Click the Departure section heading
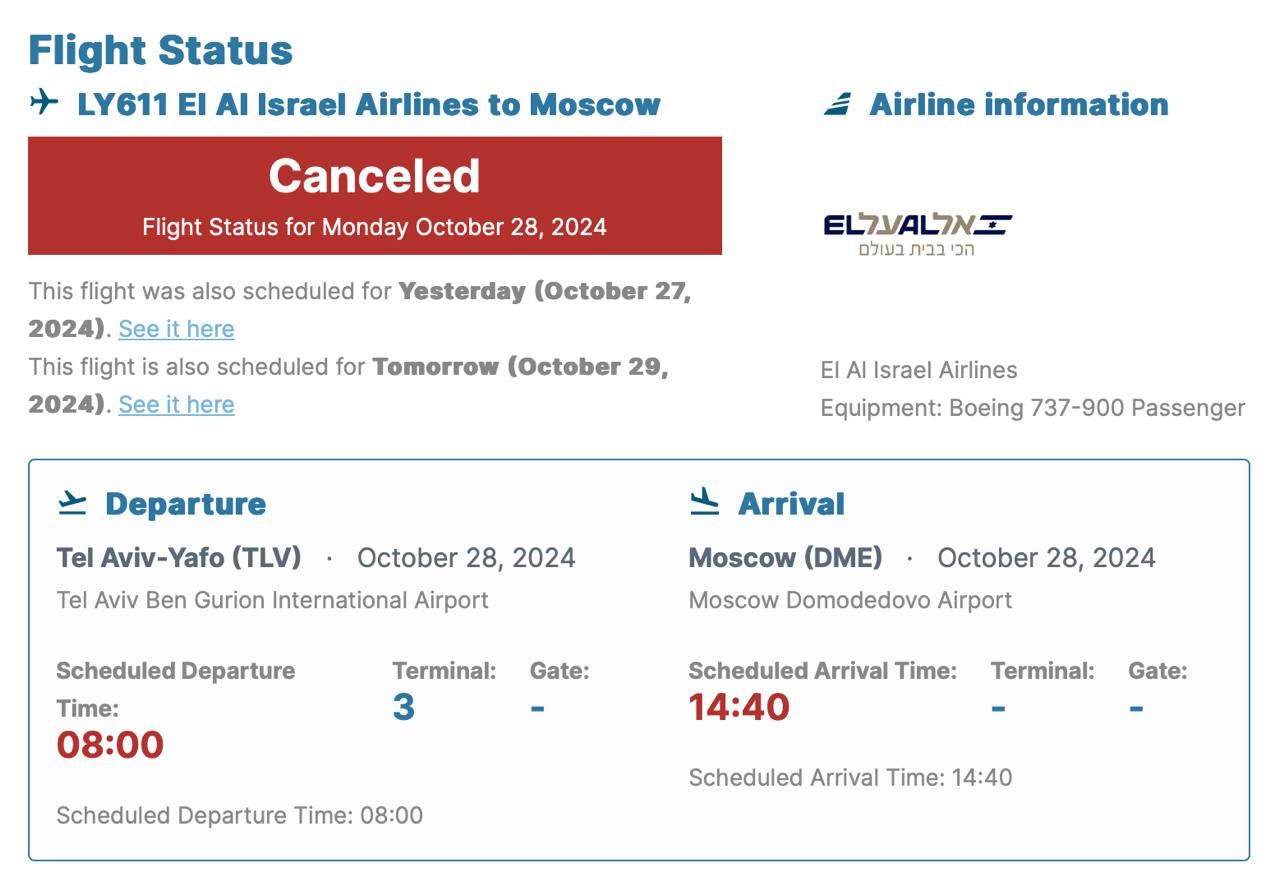 click(185, 504)
